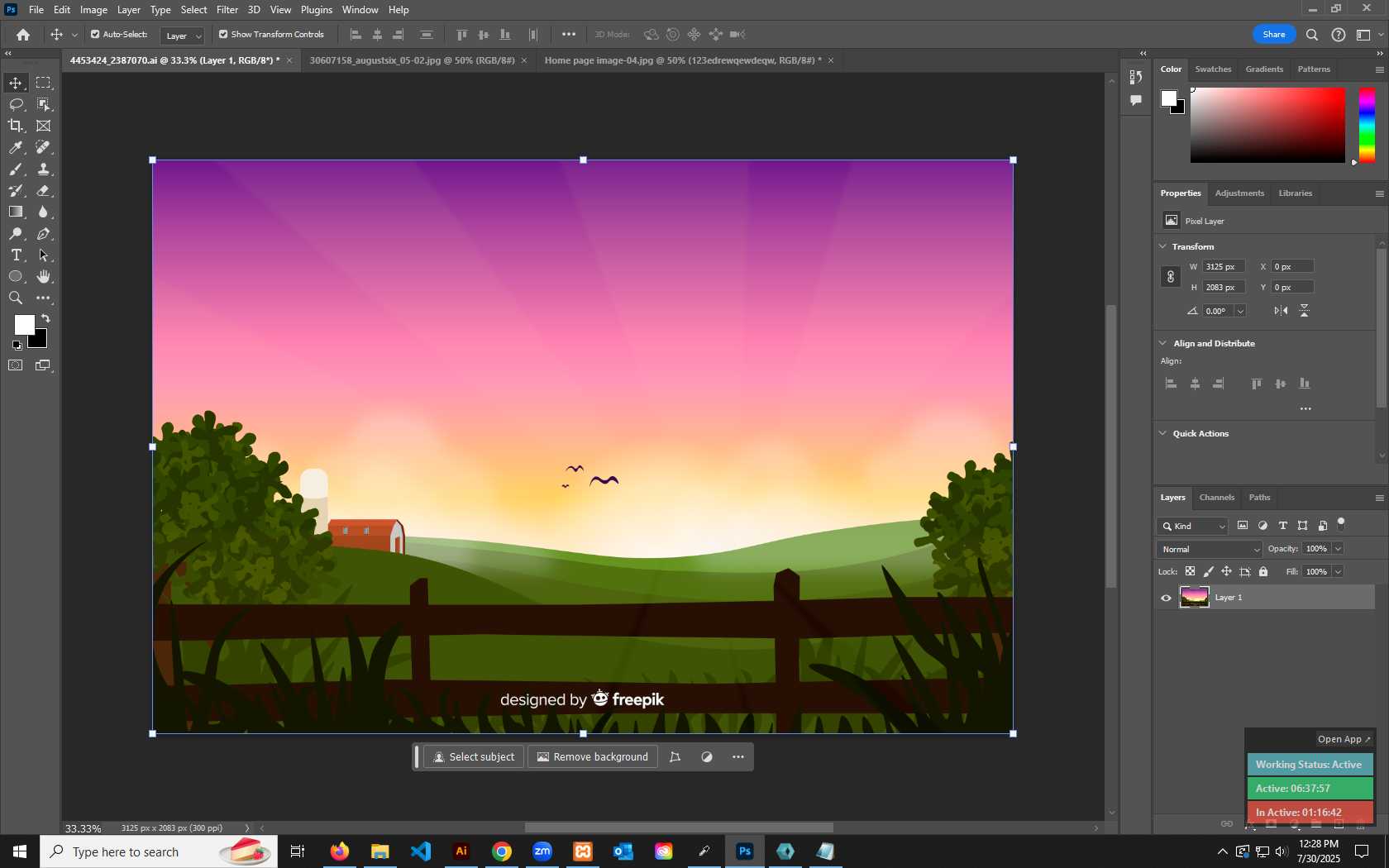Screen dimensions: 1389x868
Task: Open more options in contextual task bar
Action: [737, 757]
